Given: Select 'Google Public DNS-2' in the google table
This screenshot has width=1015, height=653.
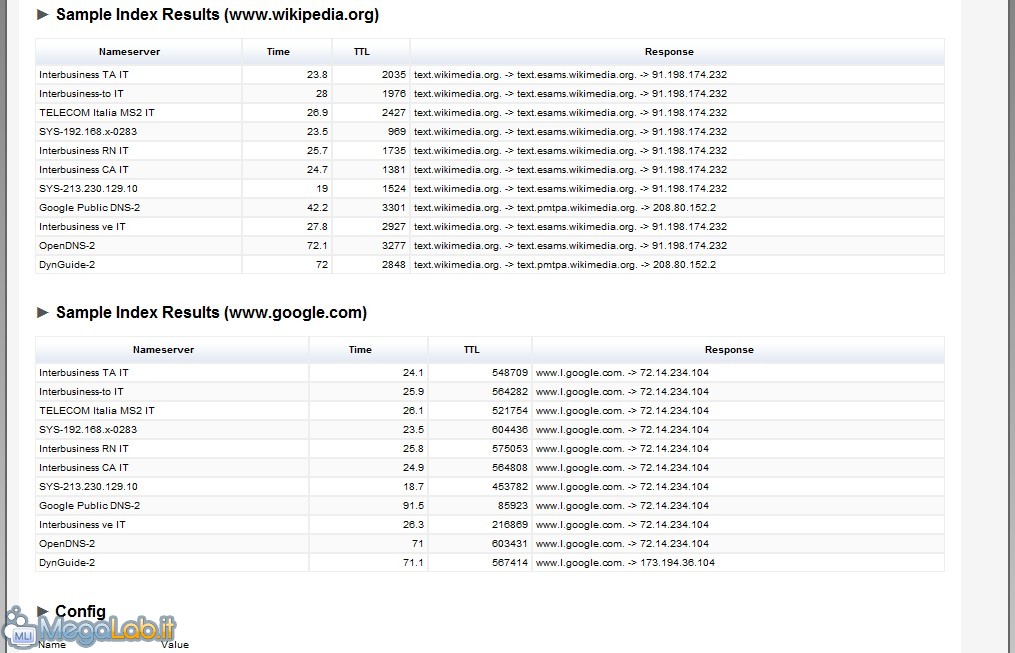Looking at the screenshot, I should coord(89,505).
